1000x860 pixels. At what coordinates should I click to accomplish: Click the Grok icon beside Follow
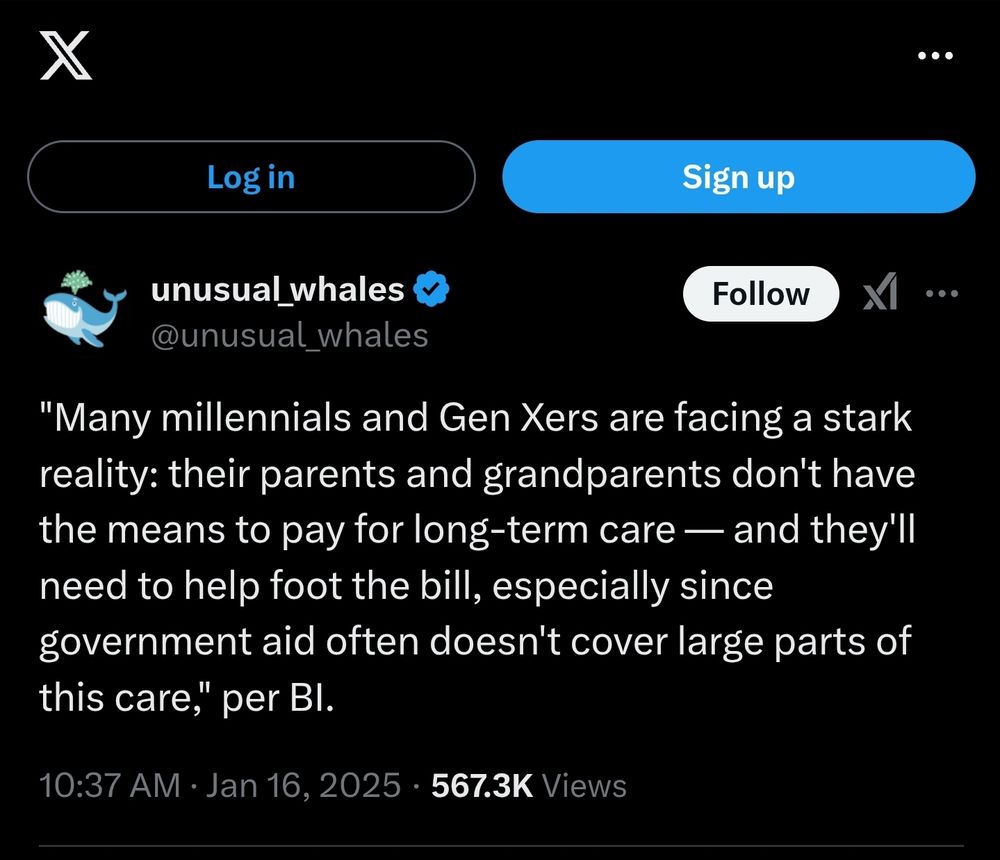click(x=879, y=294)
